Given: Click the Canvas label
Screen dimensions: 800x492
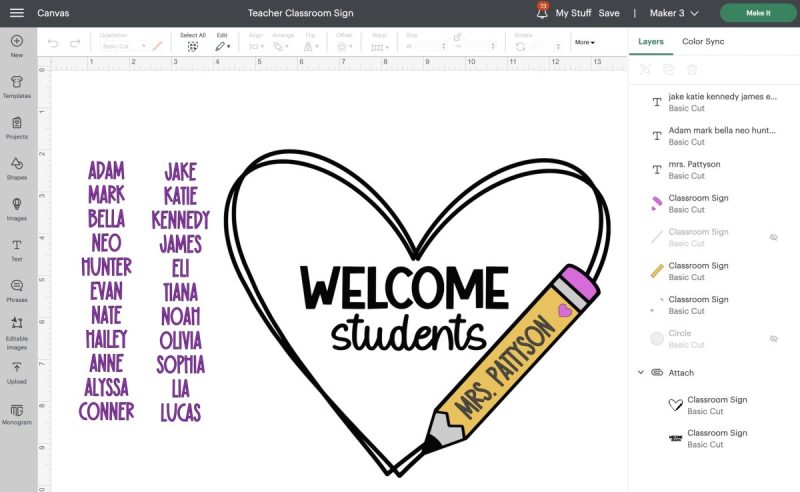Looking at the screenshot, I should click(53, 13).
